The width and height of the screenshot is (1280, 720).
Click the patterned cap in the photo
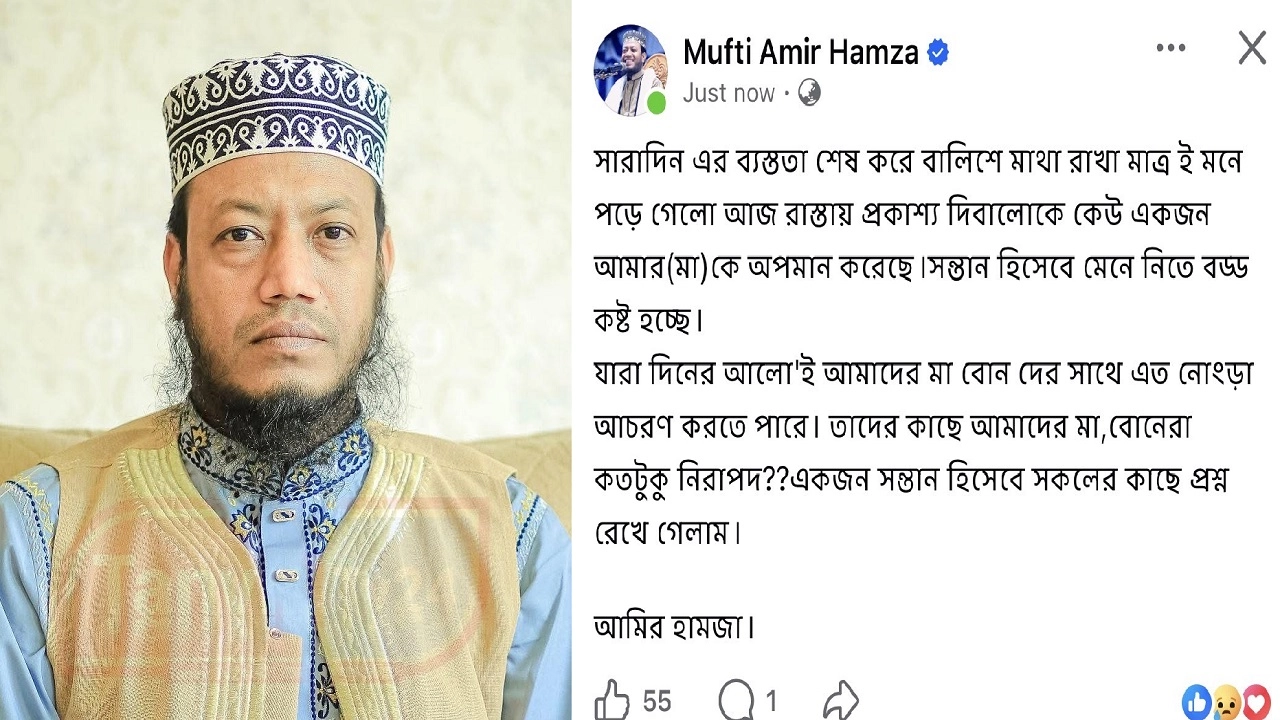tap(276, 120)
